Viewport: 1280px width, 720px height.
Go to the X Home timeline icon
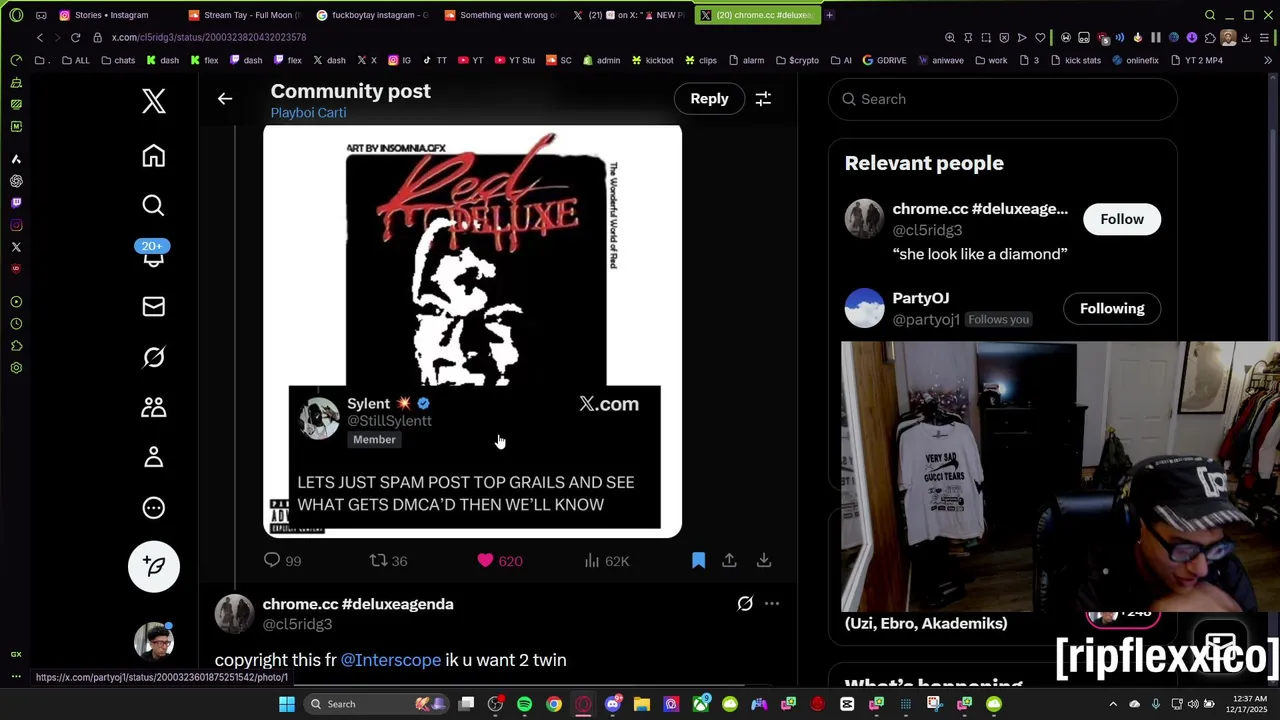[x=153, y=156]
